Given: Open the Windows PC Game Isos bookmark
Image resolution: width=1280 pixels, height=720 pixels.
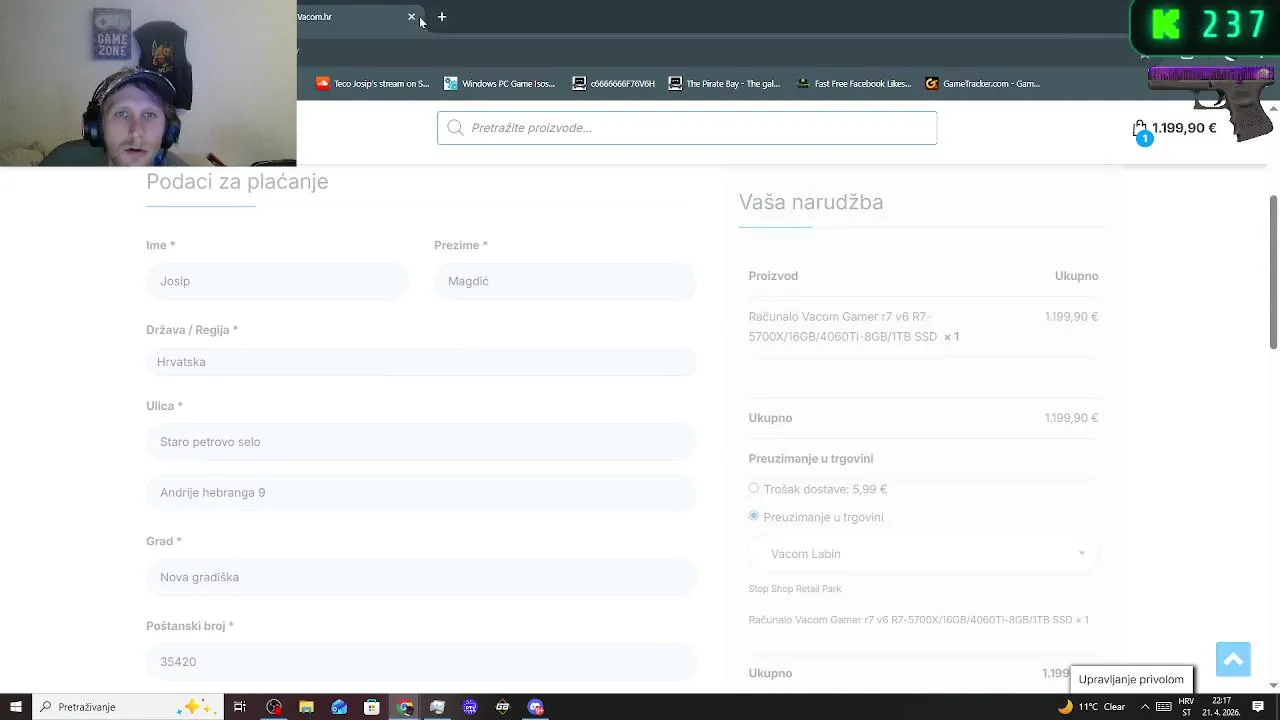Looking at the screenshot, I should (x=499, y=84).
